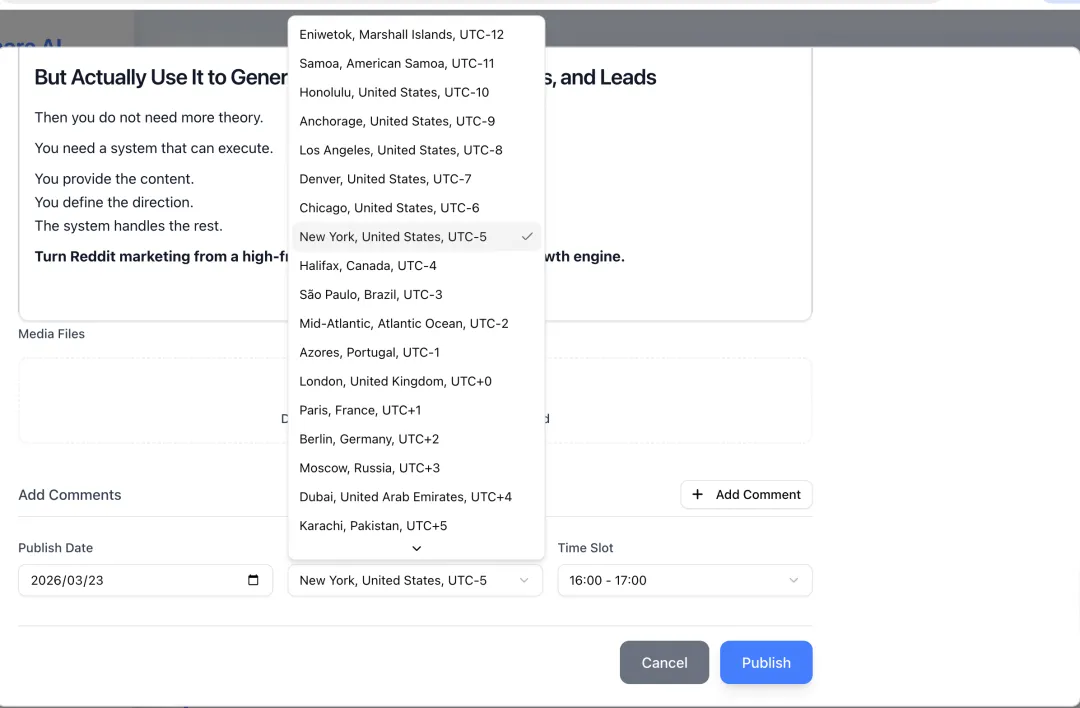Expand the Time Slot dropdown chevron
The image size is (1080, 708).
click(793, 581)
